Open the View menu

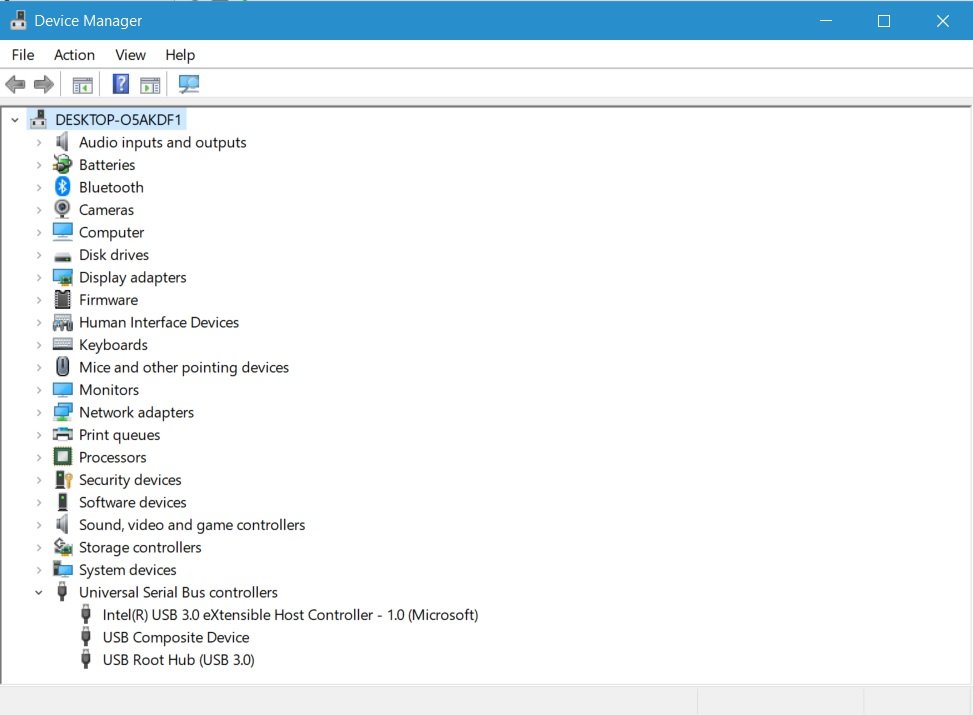130,55
